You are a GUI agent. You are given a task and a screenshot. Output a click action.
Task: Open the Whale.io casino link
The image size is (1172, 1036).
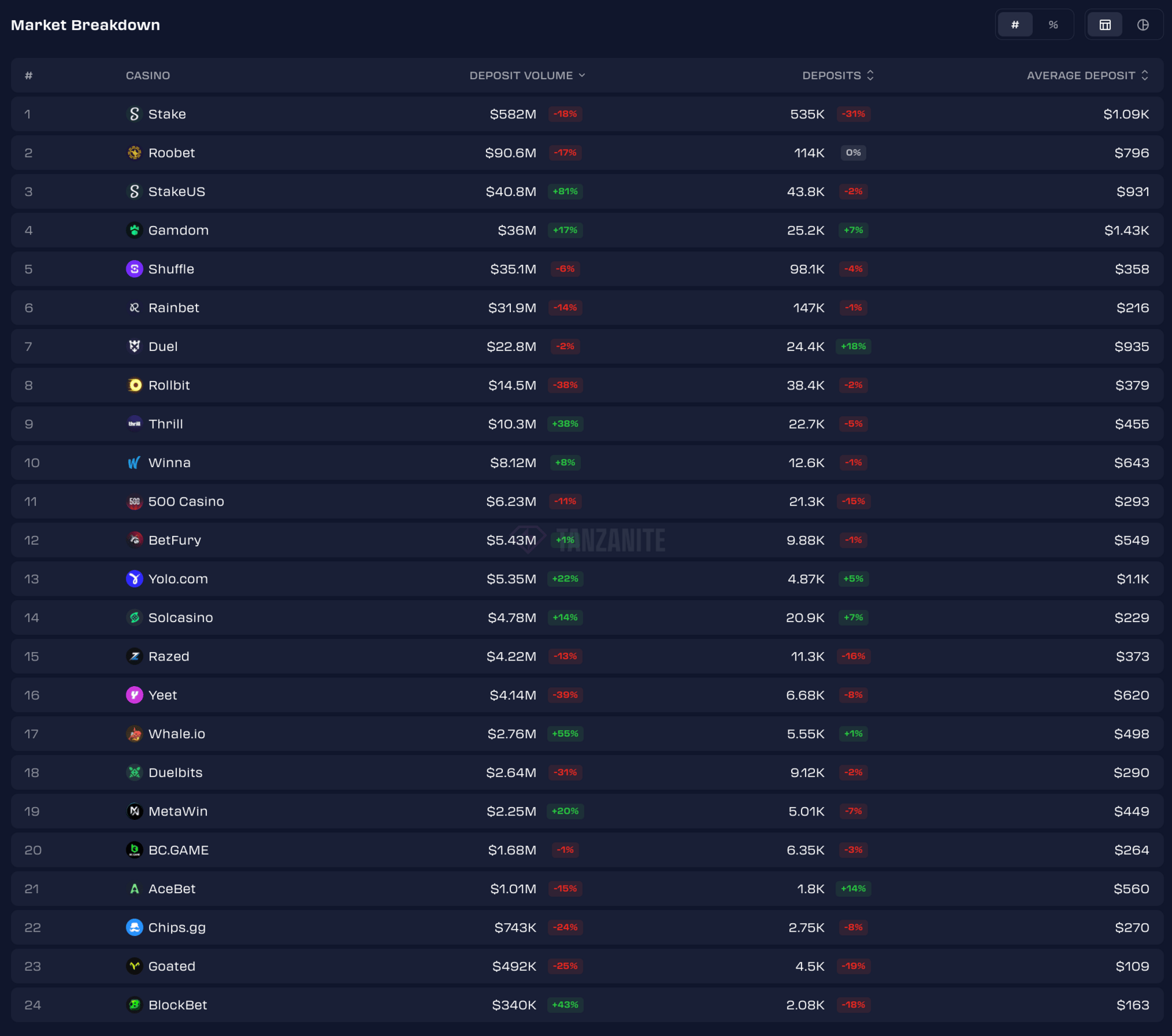(x=176, y=734)
